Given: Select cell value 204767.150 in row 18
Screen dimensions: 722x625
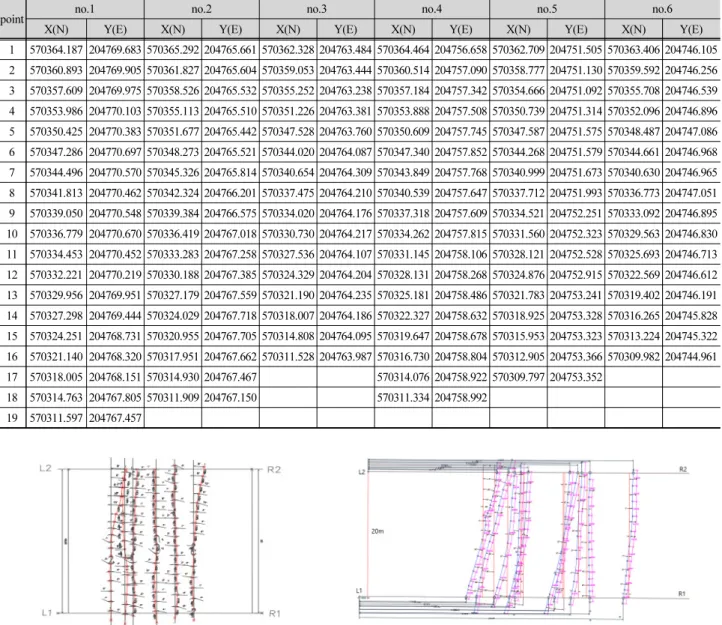Looking at the screenshot, I should (230, 397).
